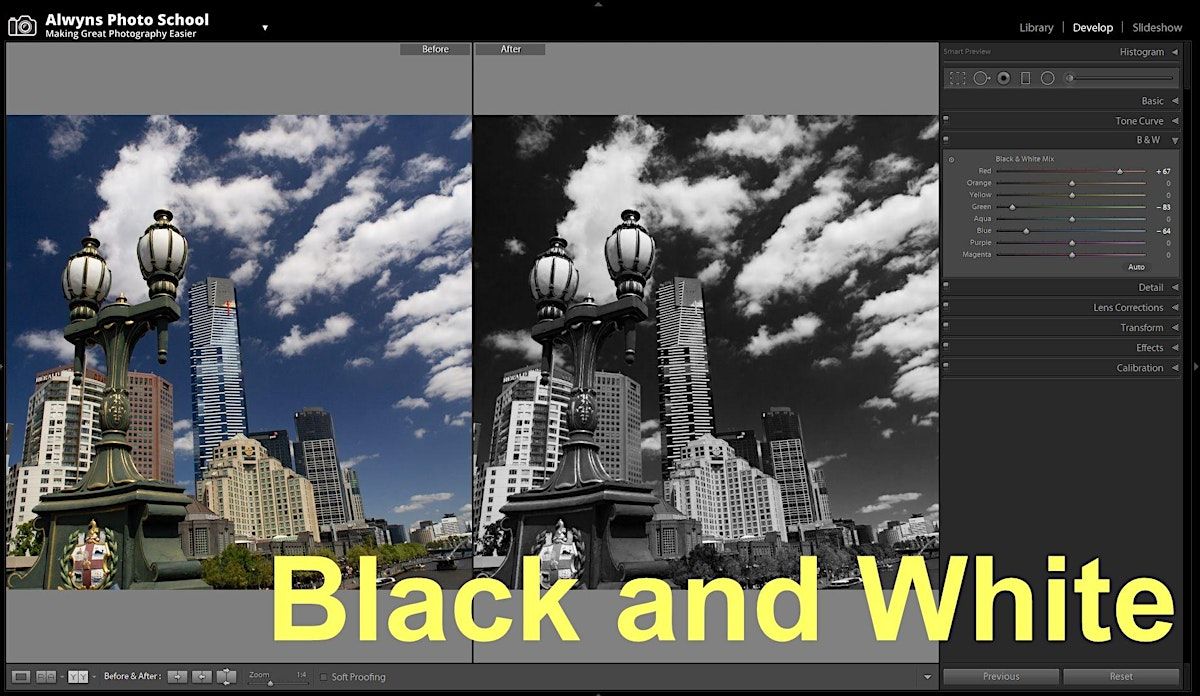Switch to the Slideshow module
This screenshot has width=1200, height=696.
pyautogui.click(x=1157, y=28)
